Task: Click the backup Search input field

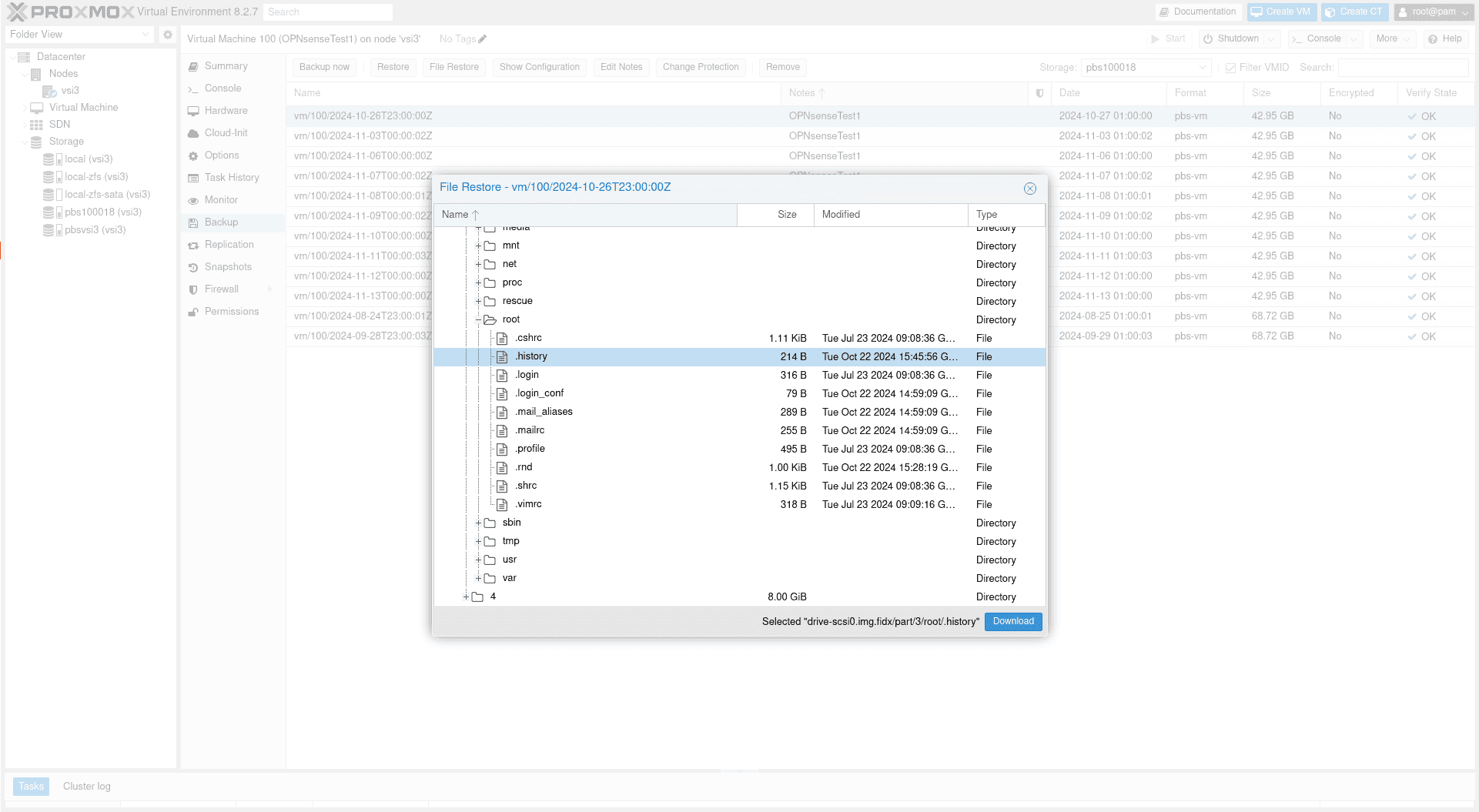Action: pos(1402,68)
